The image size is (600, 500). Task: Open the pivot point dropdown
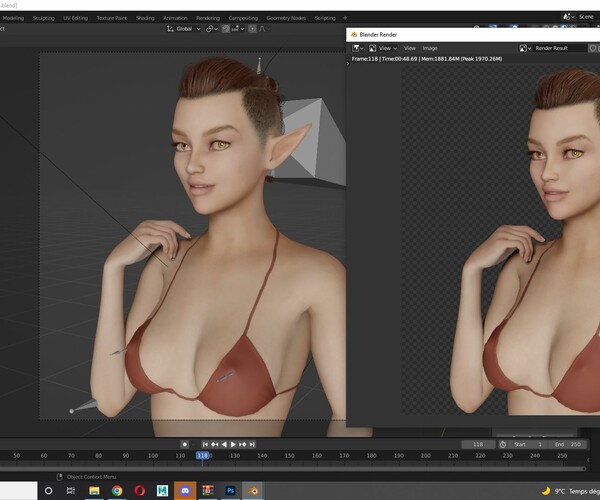click(212, 29)
